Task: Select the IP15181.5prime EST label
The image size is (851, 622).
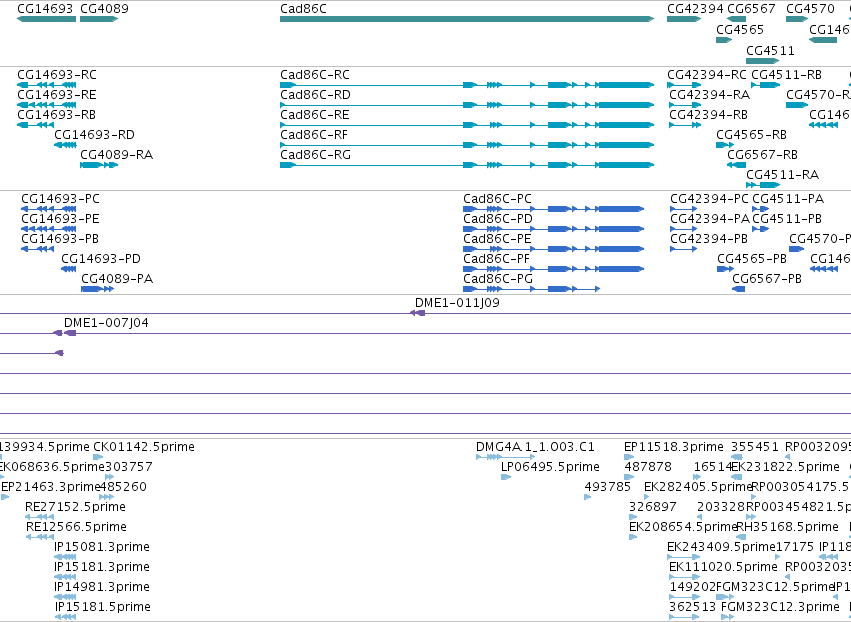Action: (x=103, y=607)
